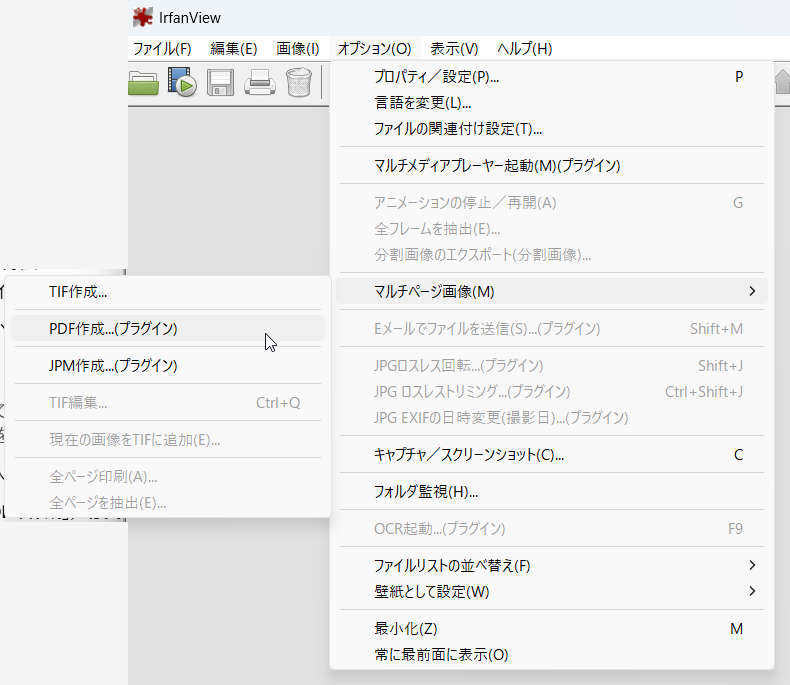Select ファイルリストの並べ替え(F) entry
This screenshot has height=685, width=790.
[552, 565]
